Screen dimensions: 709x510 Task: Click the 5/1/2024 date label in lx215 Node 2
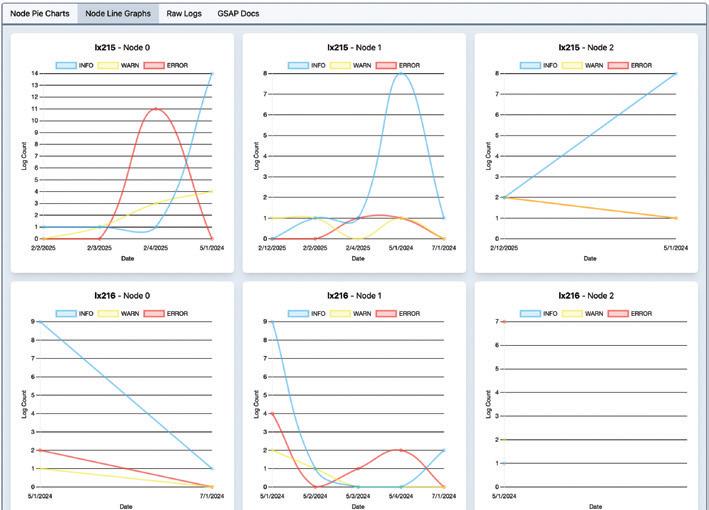676,248
